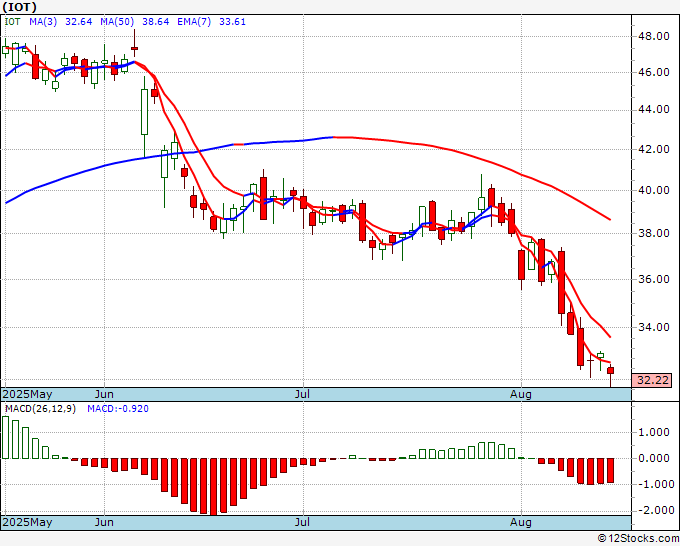Click the EMA(7) value 33.61
This screenshot has height=546, width=680.
232,22
